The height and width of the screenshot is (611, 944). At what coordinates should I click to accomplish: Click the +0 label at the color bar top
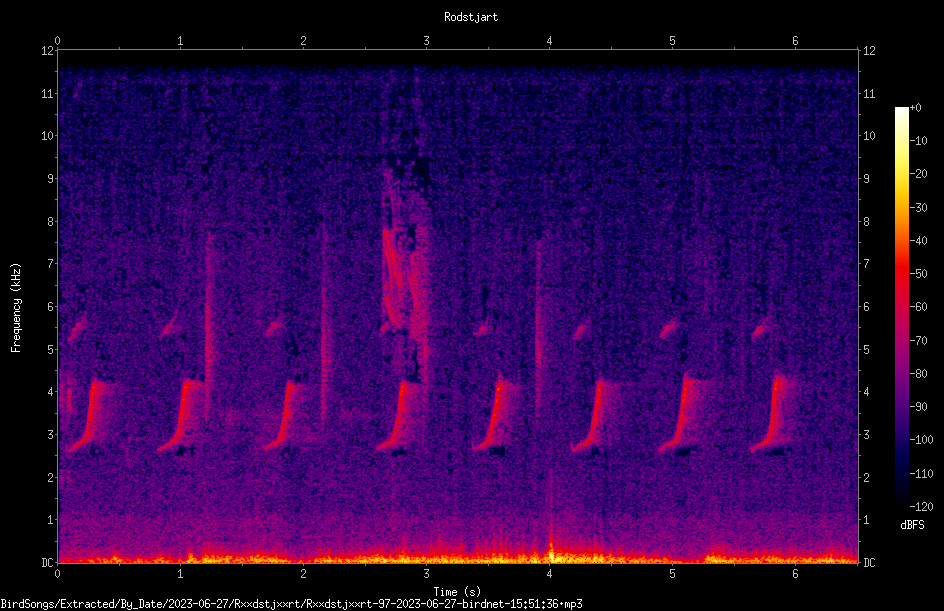[915, 107]
